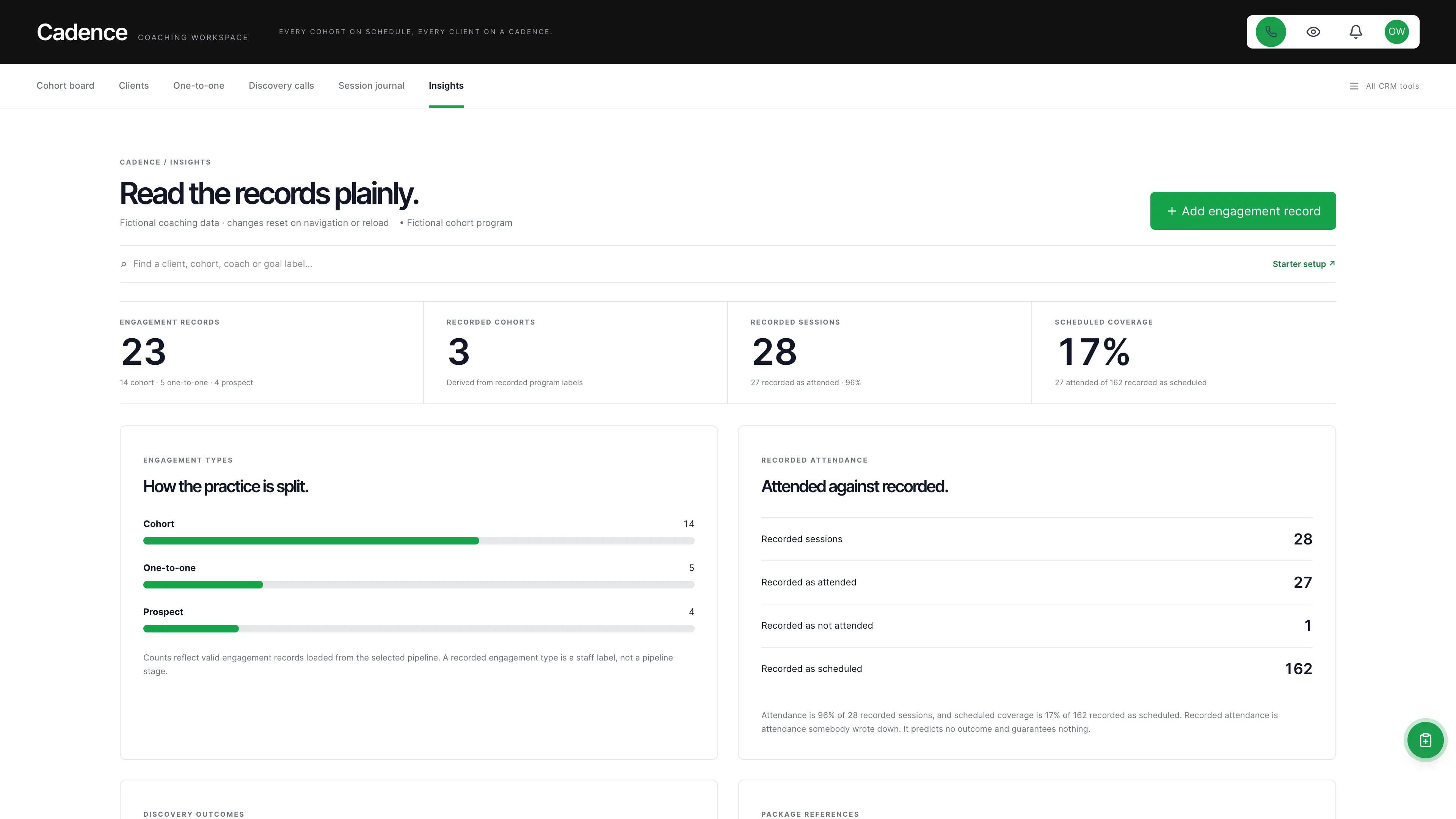Click '14 cohort · 5 one-to-one · 4 prospect' text
The height and width of the screenshot is (819, 1456).
click(186, 383)
